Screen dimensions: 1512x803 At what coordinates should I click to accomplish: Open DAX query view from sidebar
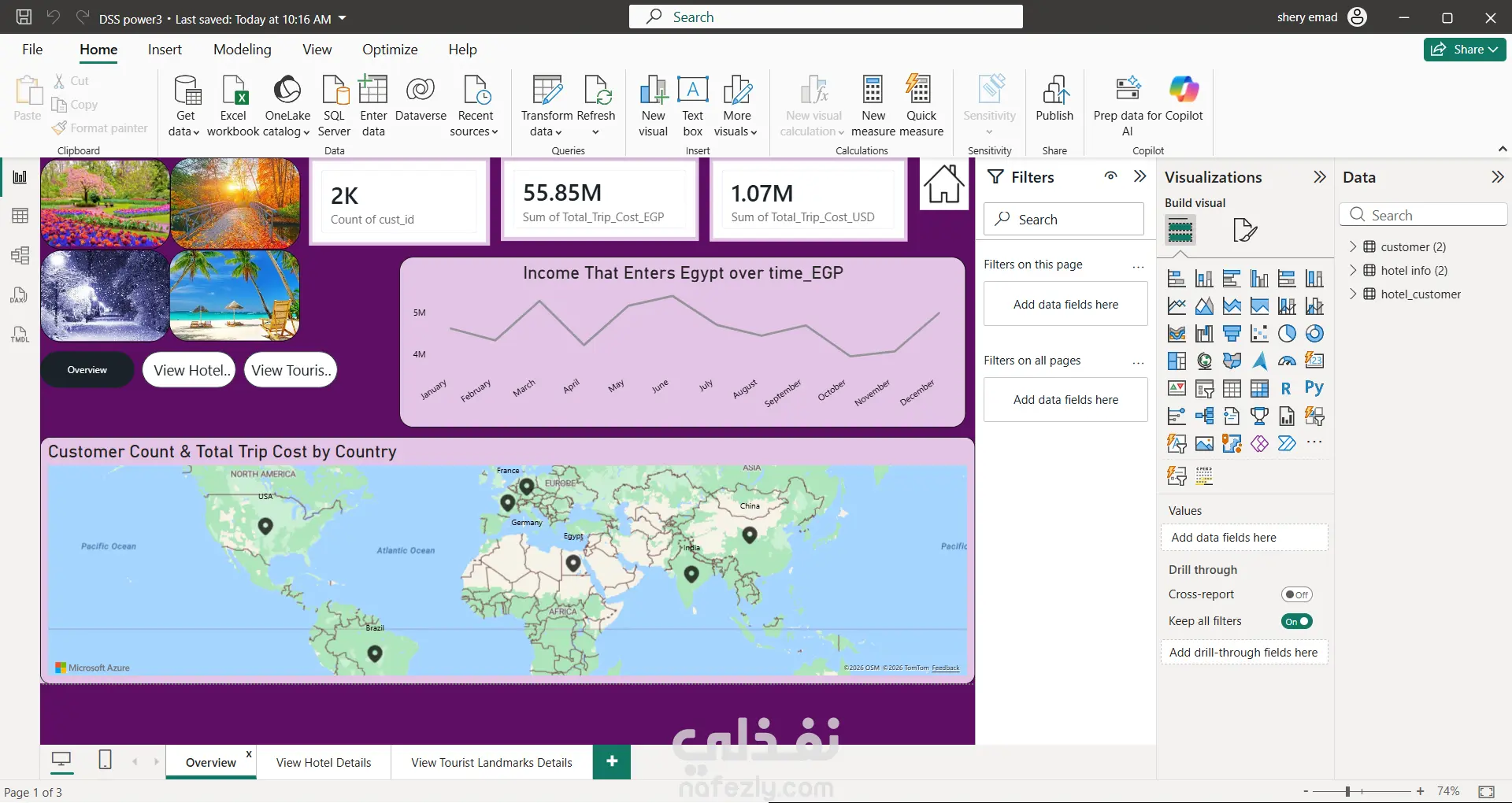coord(20,295)
